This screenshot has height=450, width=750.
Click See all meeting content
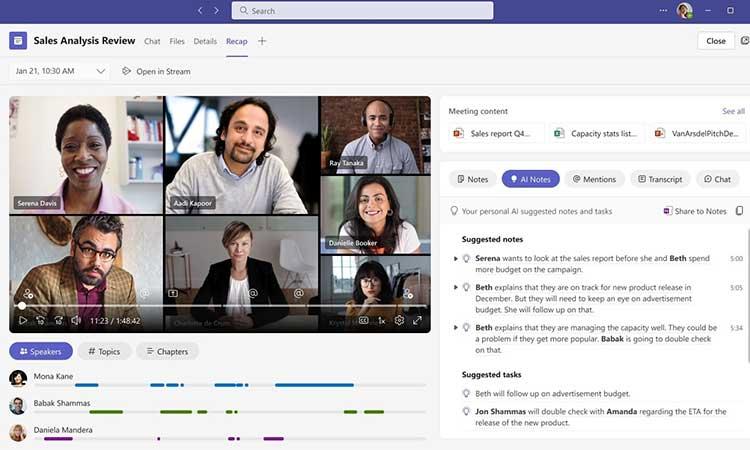pyautogui.click(x=733, y=111)
